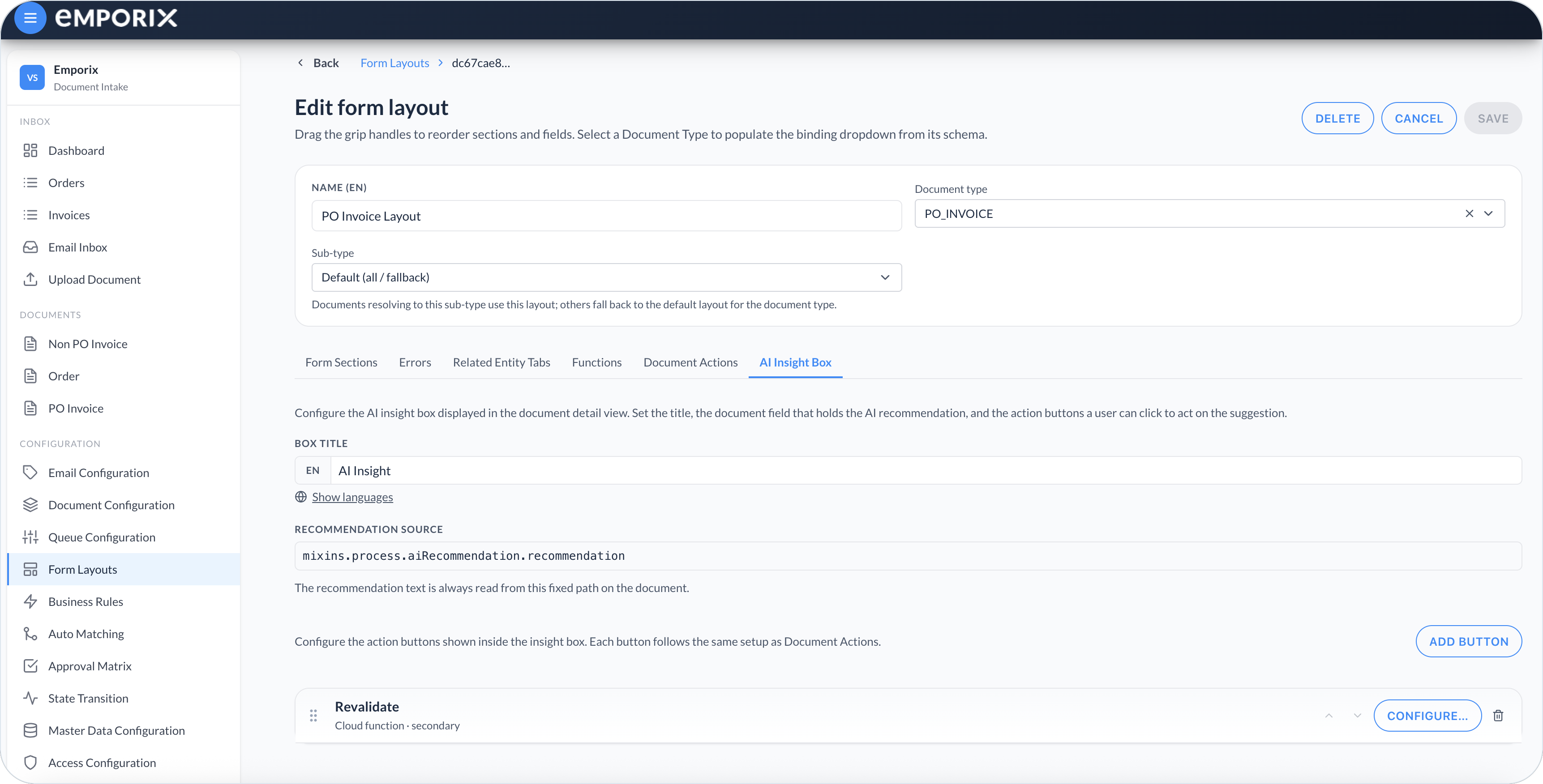Open Email Inbox in sidebar

124,247
